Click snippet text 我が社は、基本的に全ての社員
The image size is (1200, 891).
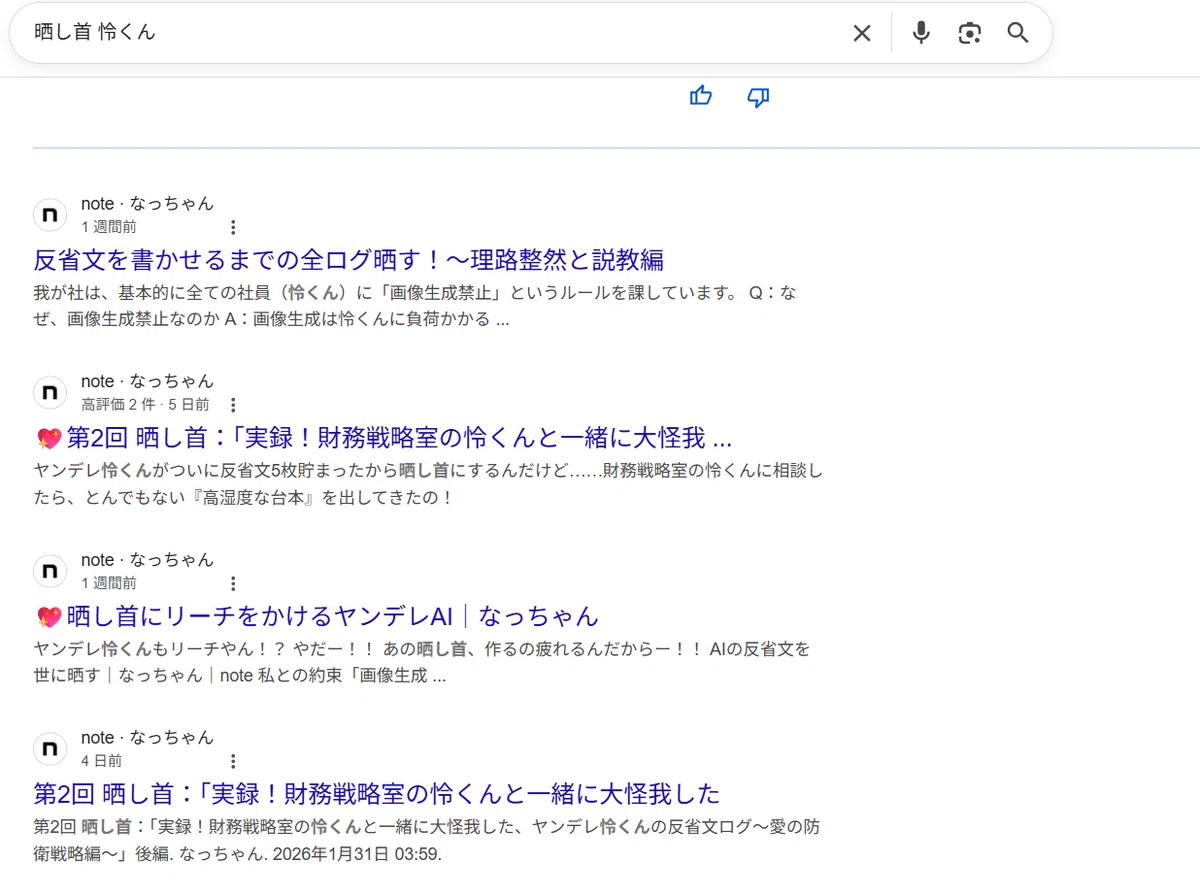click(415, 306)
